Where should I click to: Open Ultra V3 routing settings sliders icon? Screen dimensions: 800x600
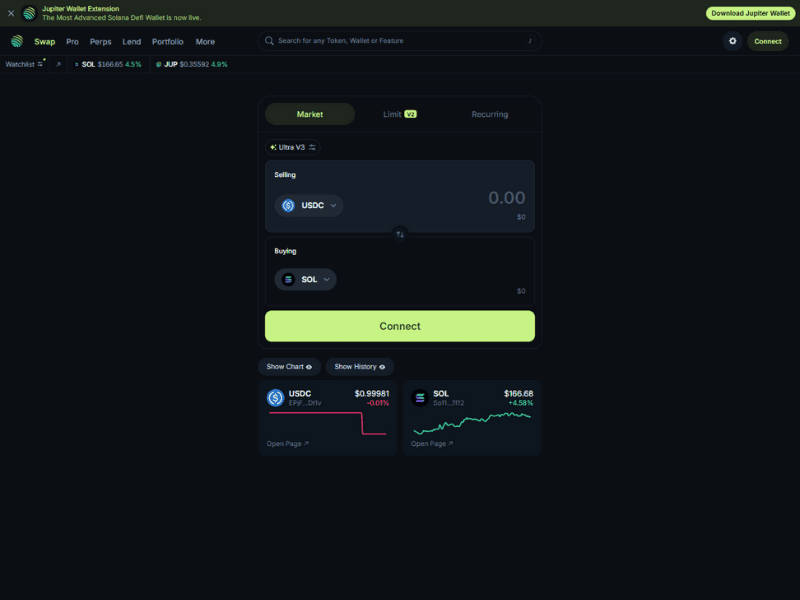[x=313, y=147]
